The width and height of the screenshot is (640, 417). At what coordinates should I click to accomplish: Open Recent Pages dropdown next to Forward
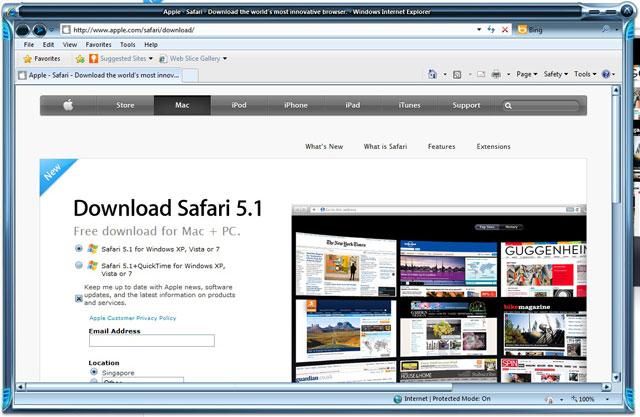51,30
